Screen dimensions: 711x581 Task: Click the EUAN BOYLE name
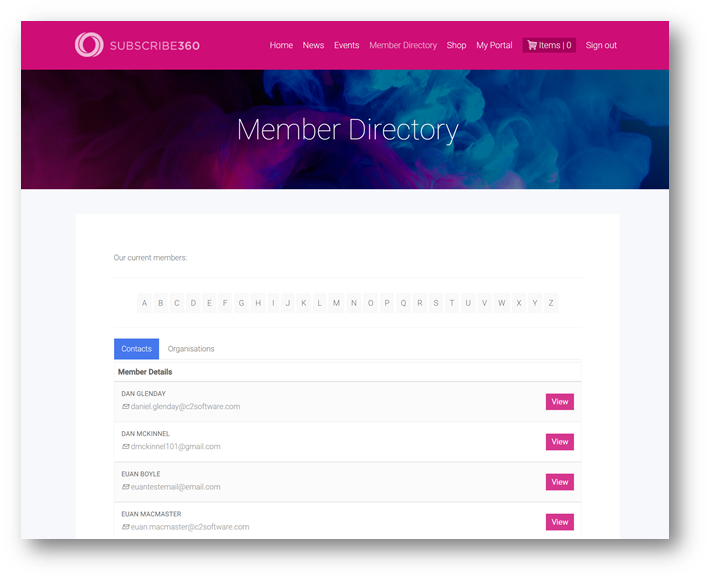[141, 474]
